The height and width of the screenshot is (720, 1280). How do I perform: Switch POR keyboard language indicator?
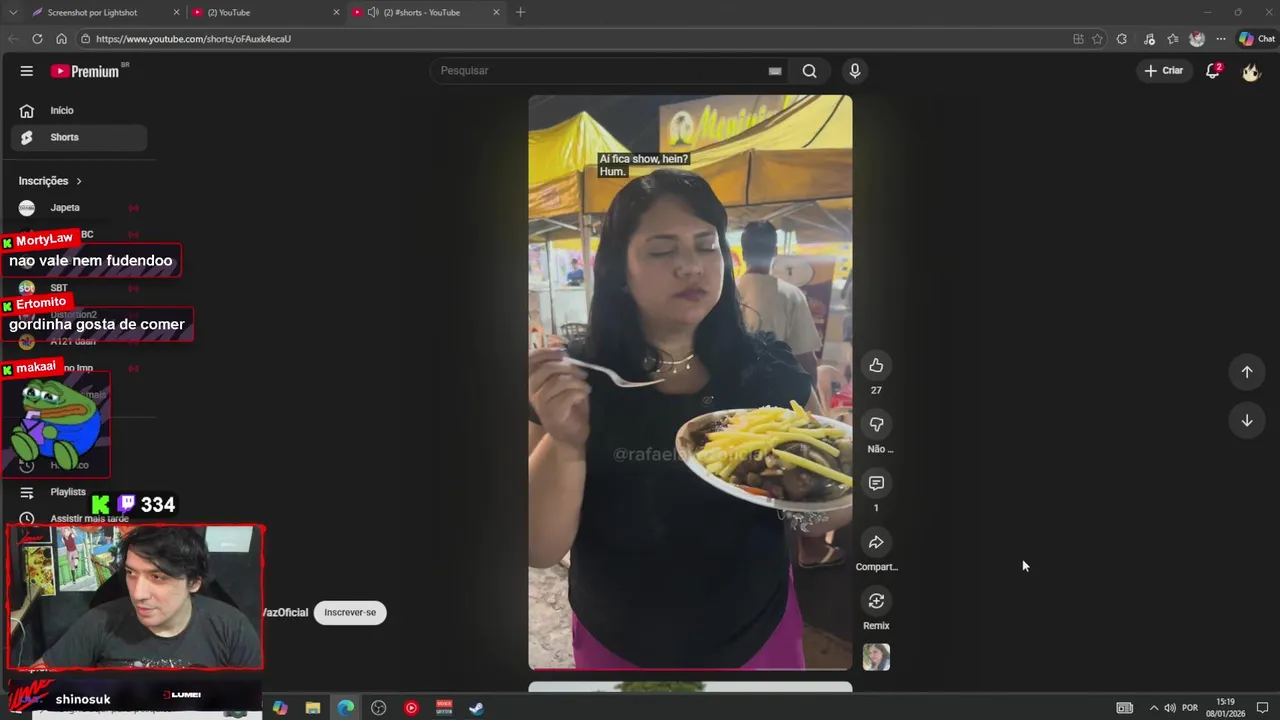click(x=1190, y=708)
